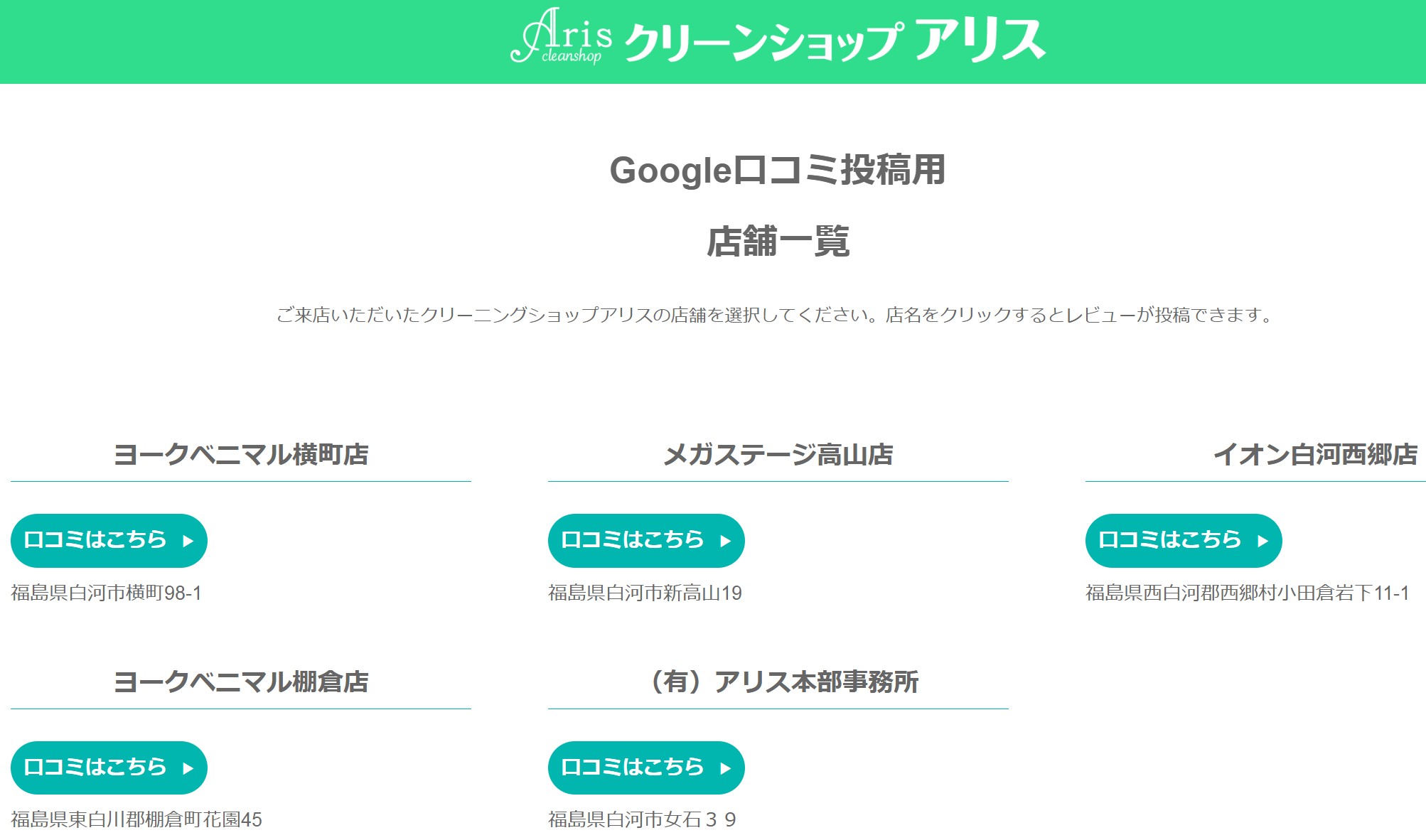Click the Aris cleanshop logo in header
The image size is (1426, 840).
tap(561, 38)
